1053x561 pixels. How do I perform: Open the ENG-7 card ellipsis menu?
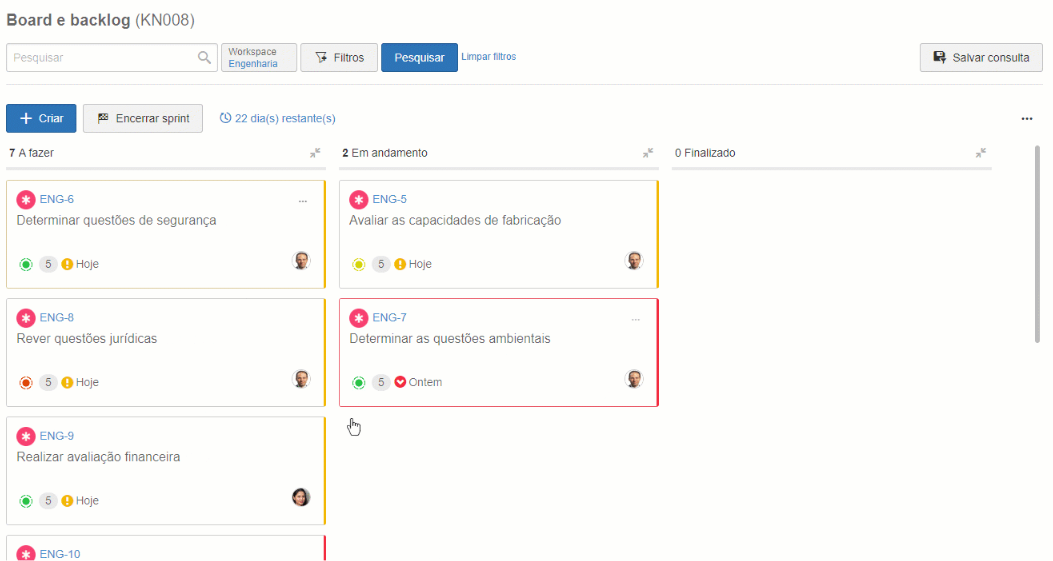click(636, 319)
